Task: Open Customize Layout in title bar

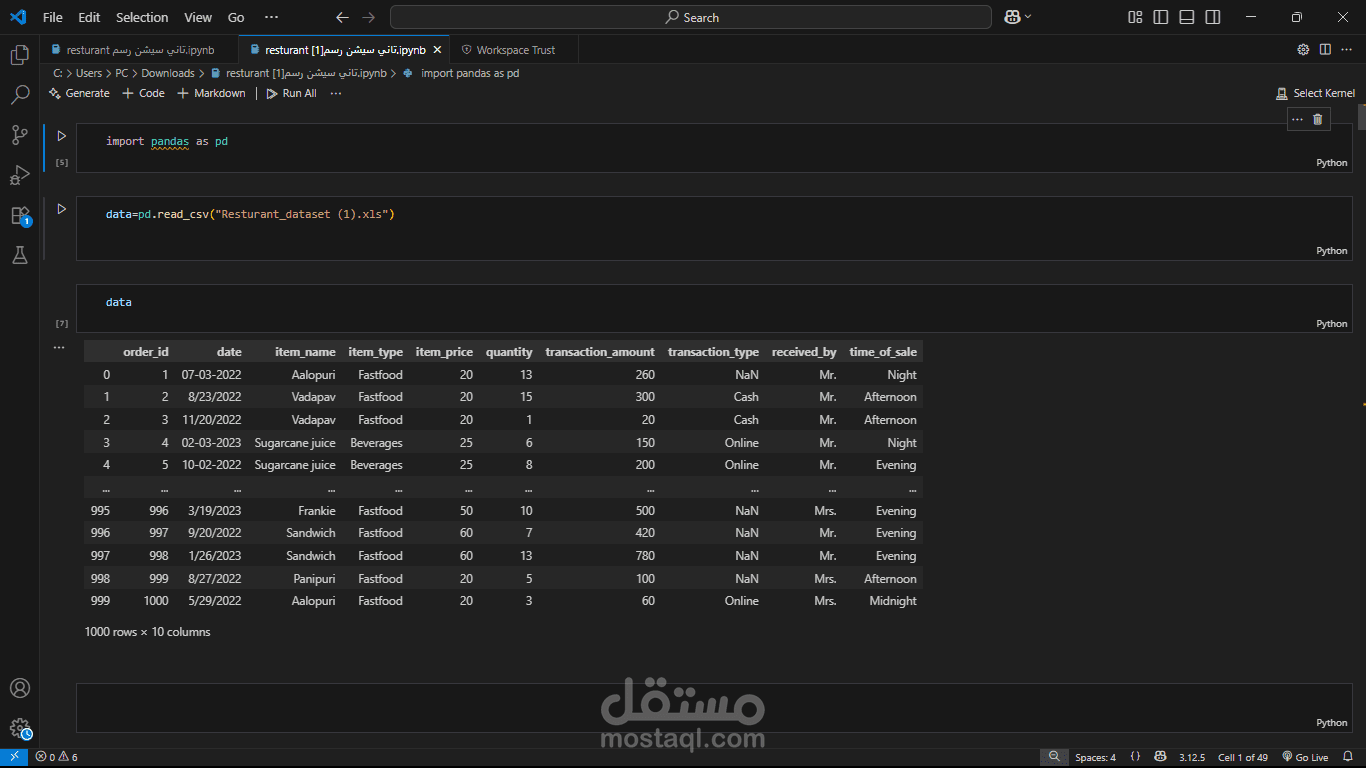Action: pos(1135,17)
